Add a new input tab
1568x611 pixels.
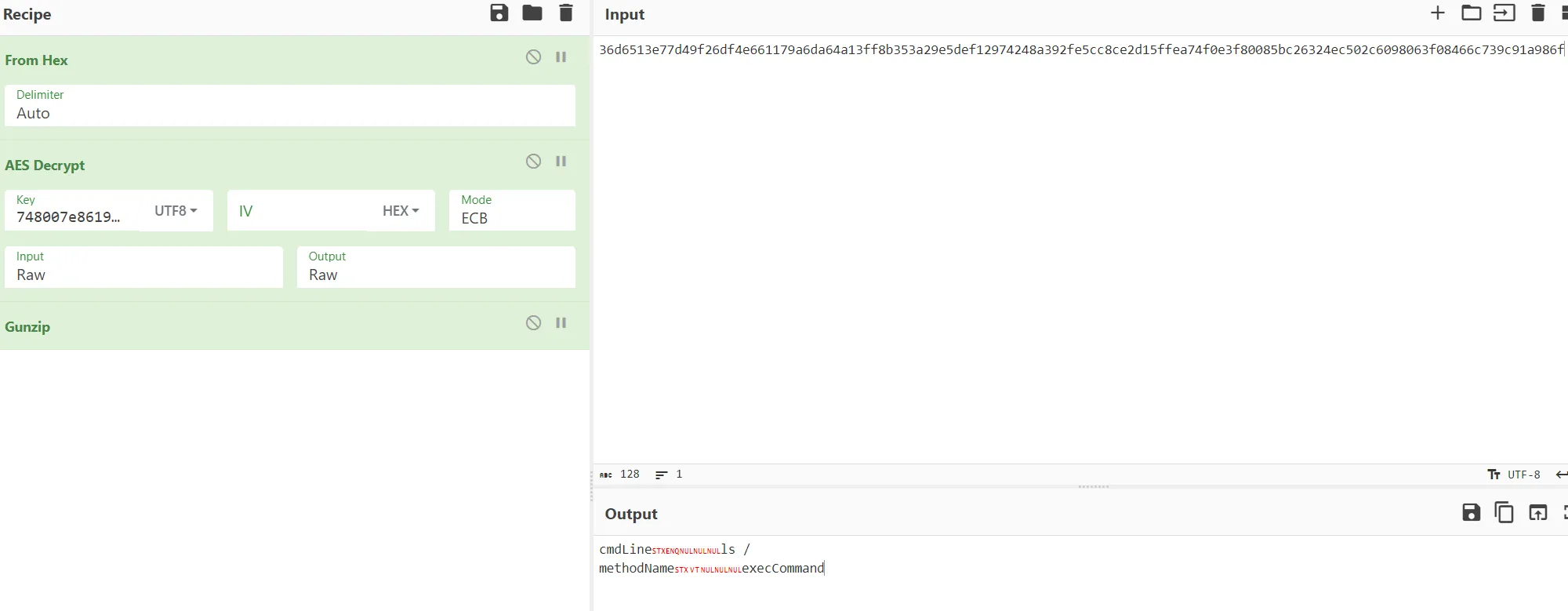[x=1437, y=13]
